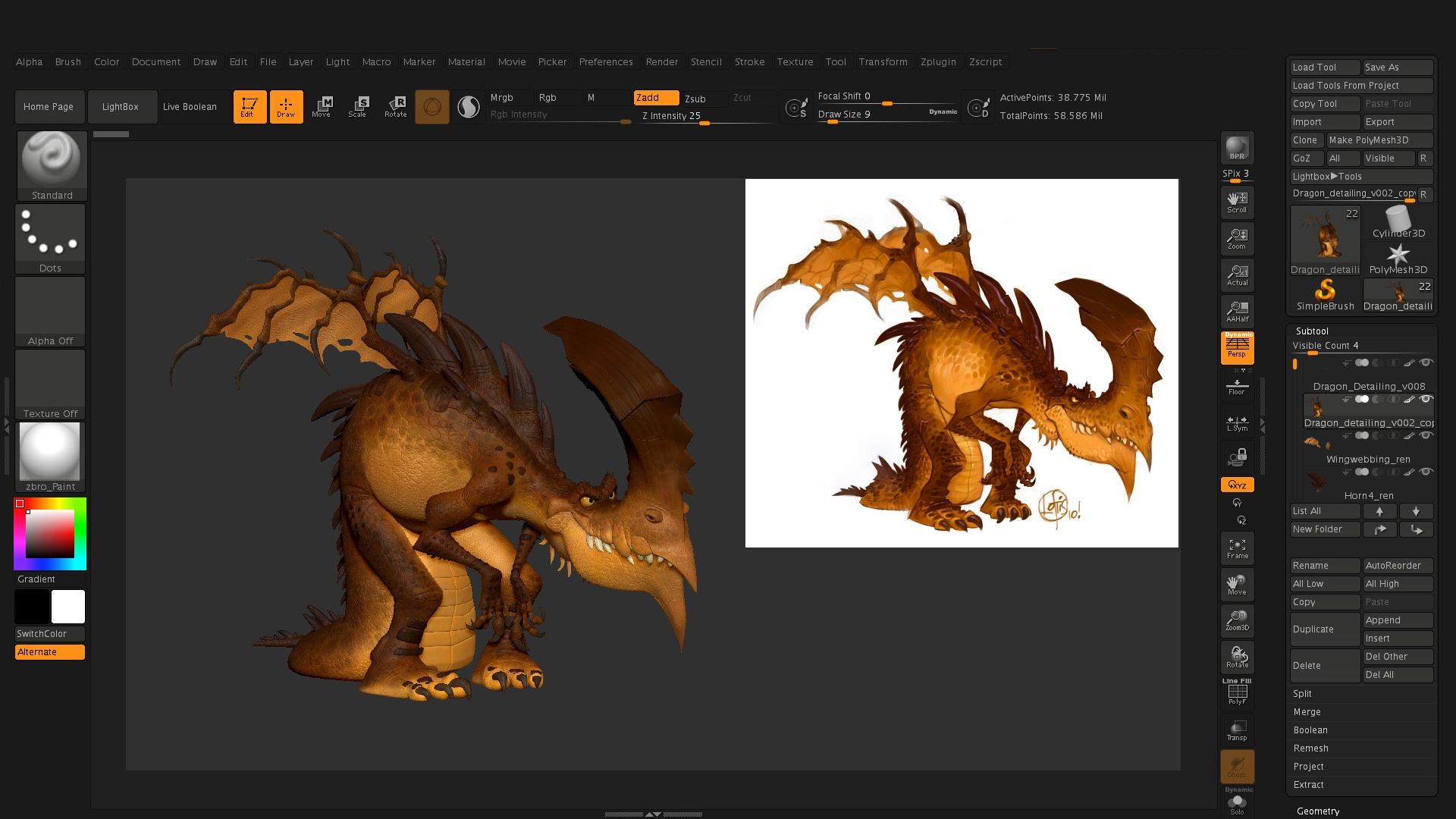The image size is (1456, 819).
Task: Enable the Zsub sculpt mode
Action: pyautogui.click(x=695, y=99)
